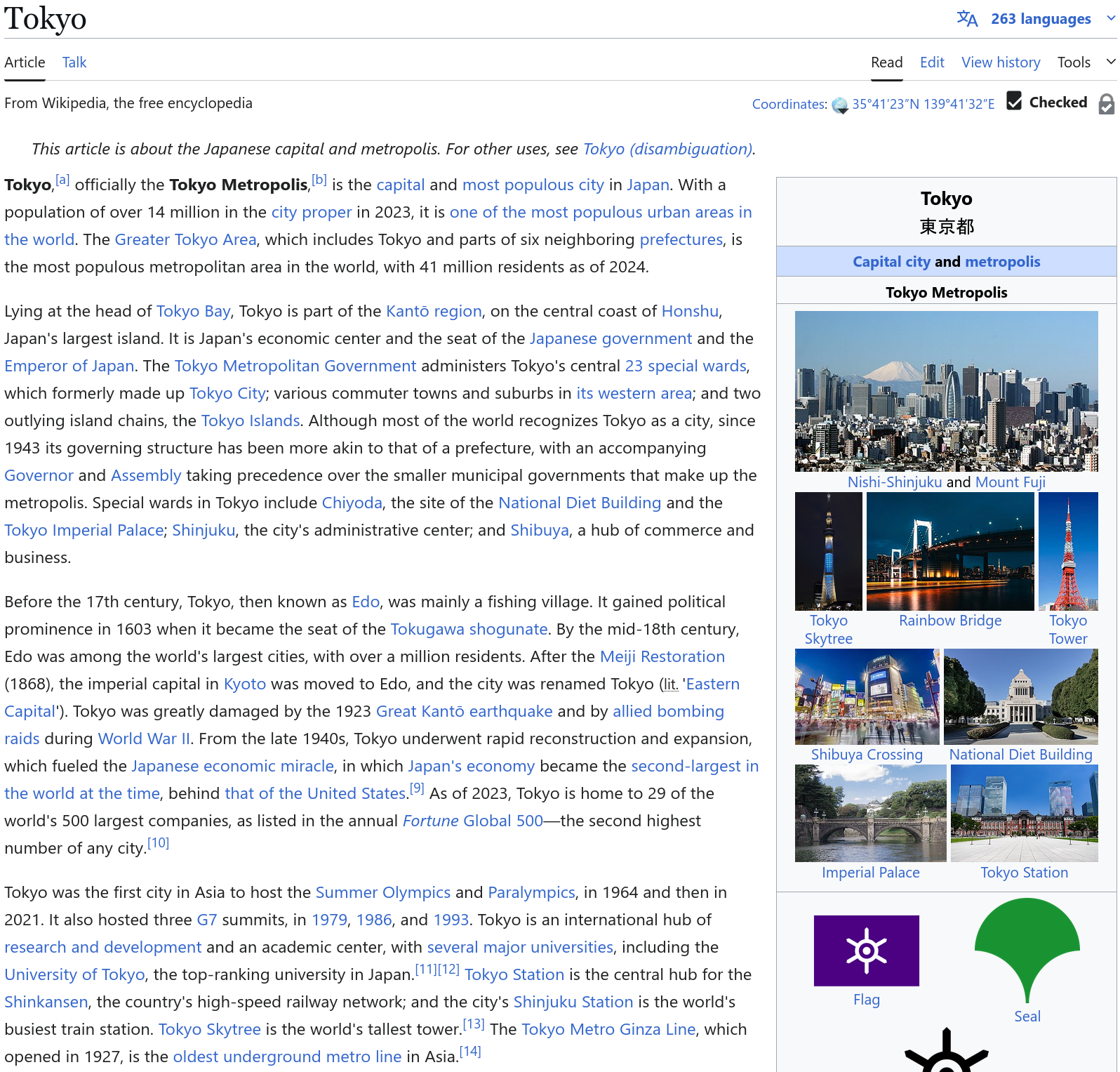Follow the Tokyo Metro Ginza Line link
This screenshot has width=1120, height=1072.
tap(608, 1029)
